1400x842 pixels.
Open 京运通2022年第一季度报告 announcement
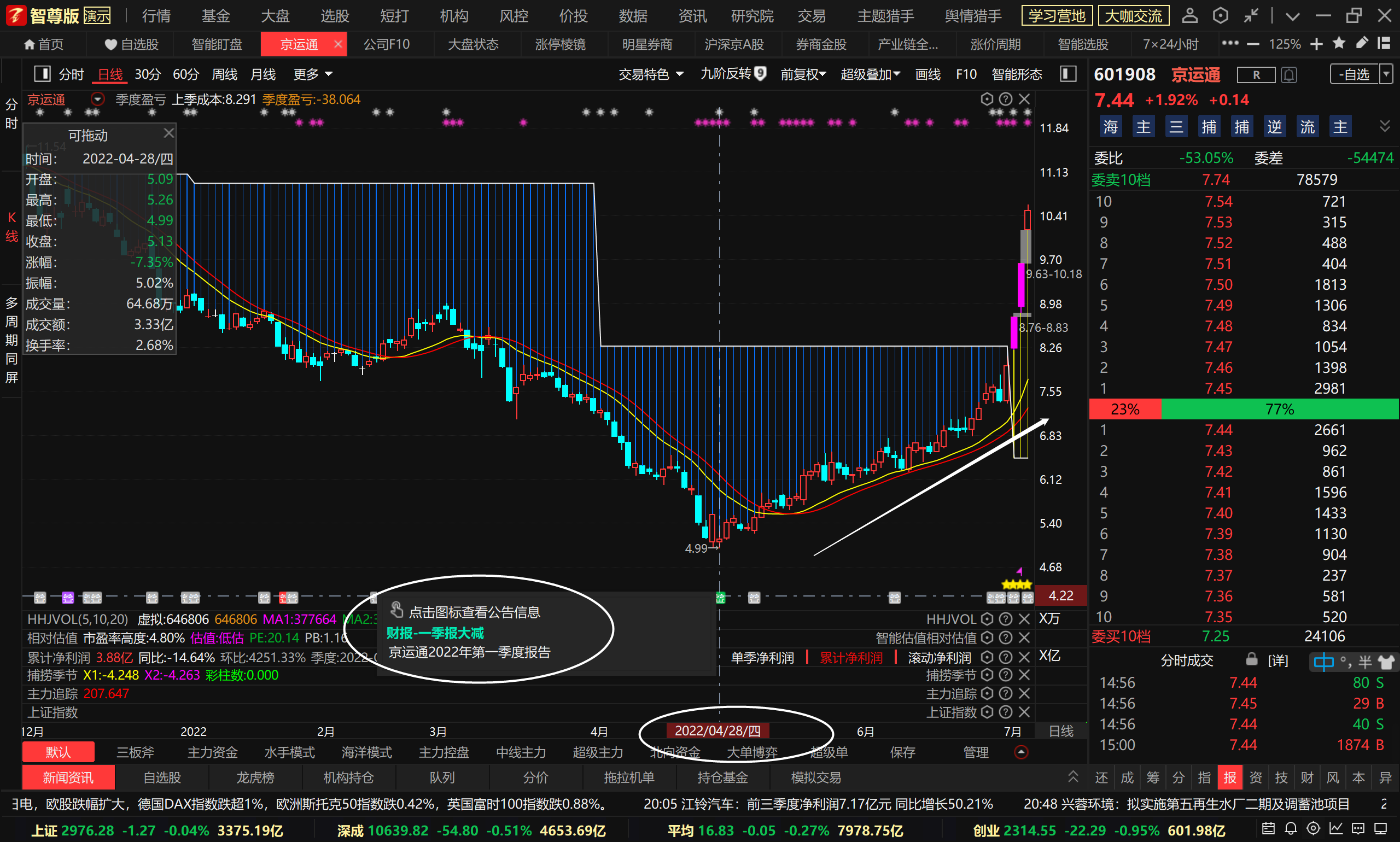point(469,652)
